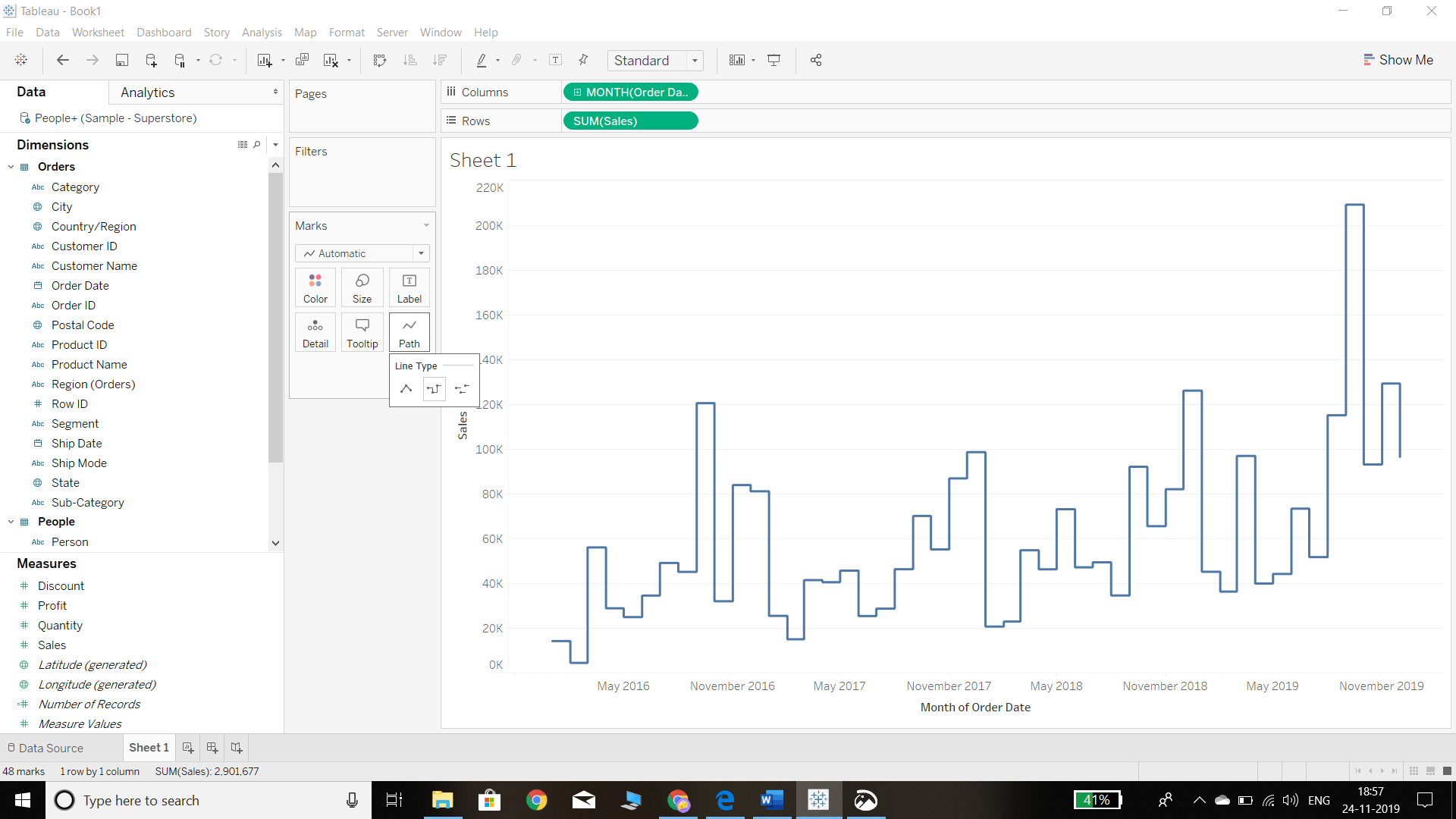Click the Size mark card icon

point(362,288)
